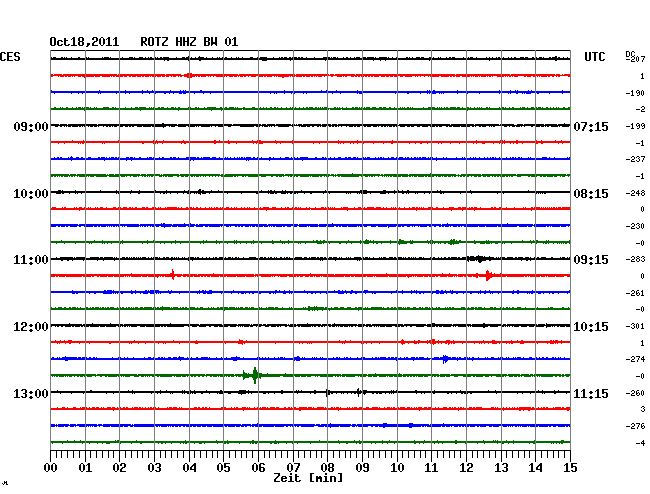Click the DC offset value -274
The image size is (650, 494).
pyautogui.click(x=635, y=359)
